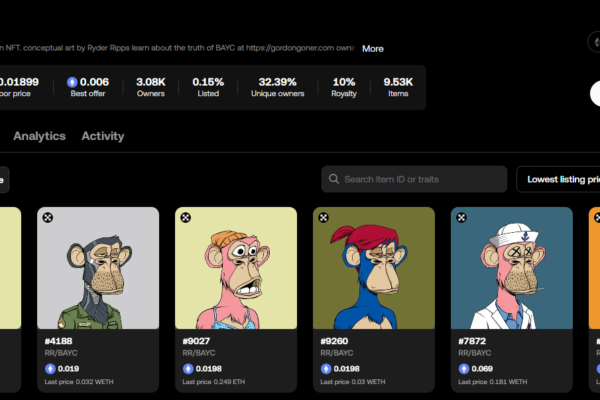Click the badge icon on item #9260
The height and width of the screenshot is (400, 600).
point(324,217)
